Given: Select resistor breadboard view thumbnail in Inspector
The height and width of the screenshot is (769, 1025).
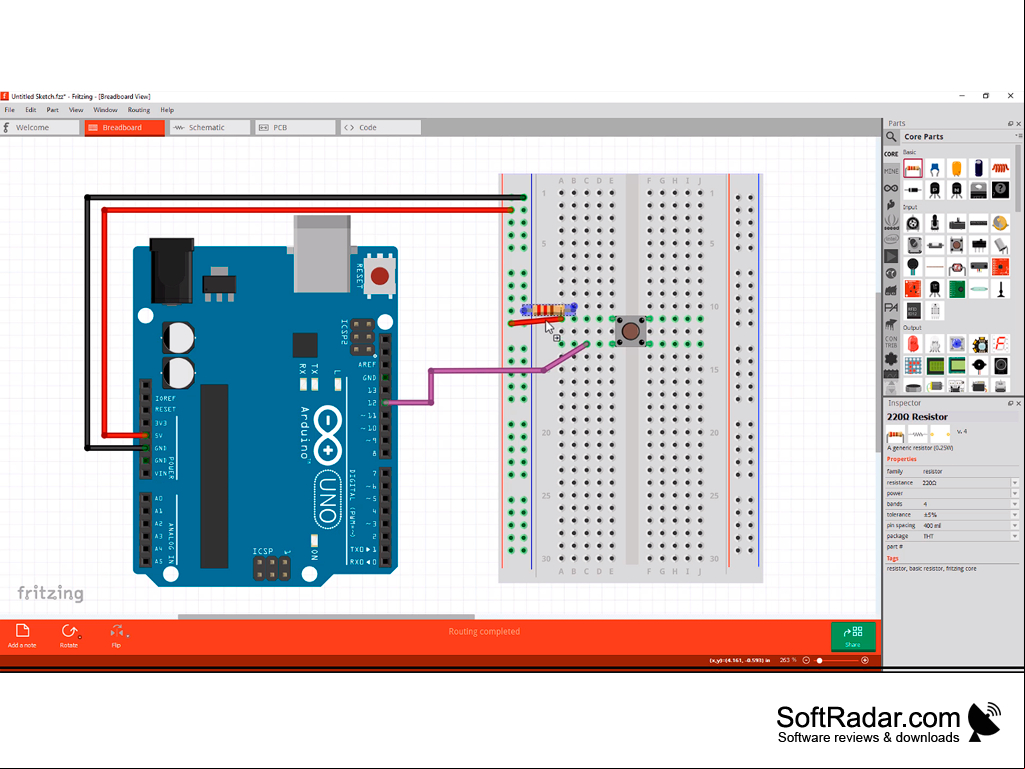Looking at the screenshot, I should click(x=896, y=434).
